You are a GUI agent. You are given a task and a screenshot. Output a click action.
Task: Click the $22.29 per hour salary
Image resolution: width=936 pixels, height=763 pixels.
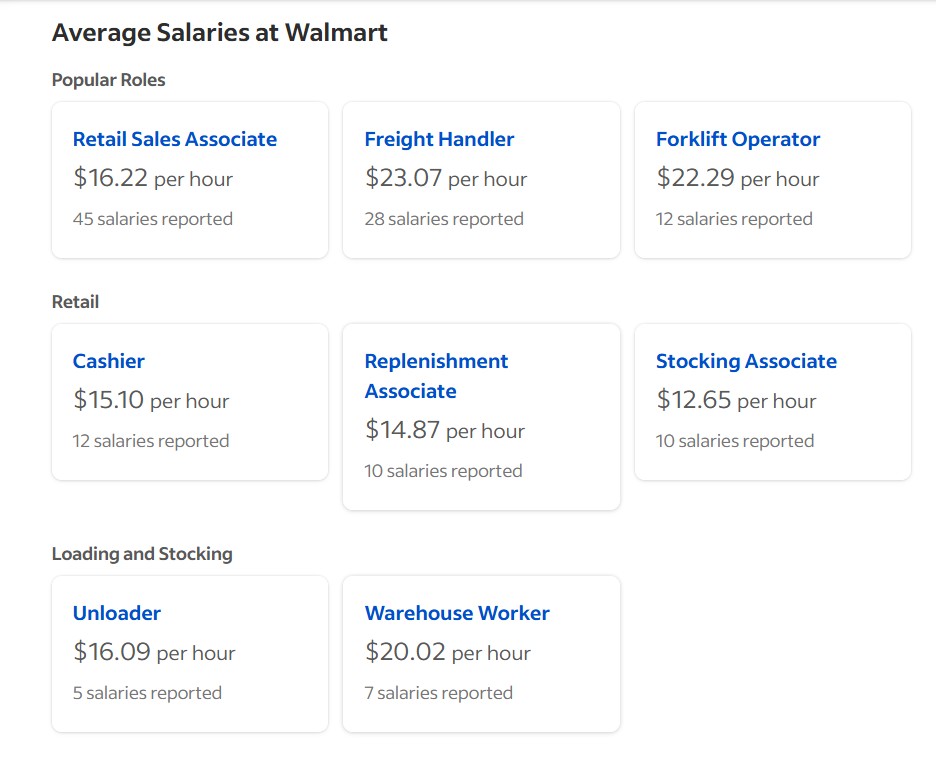tap(738, 179)
